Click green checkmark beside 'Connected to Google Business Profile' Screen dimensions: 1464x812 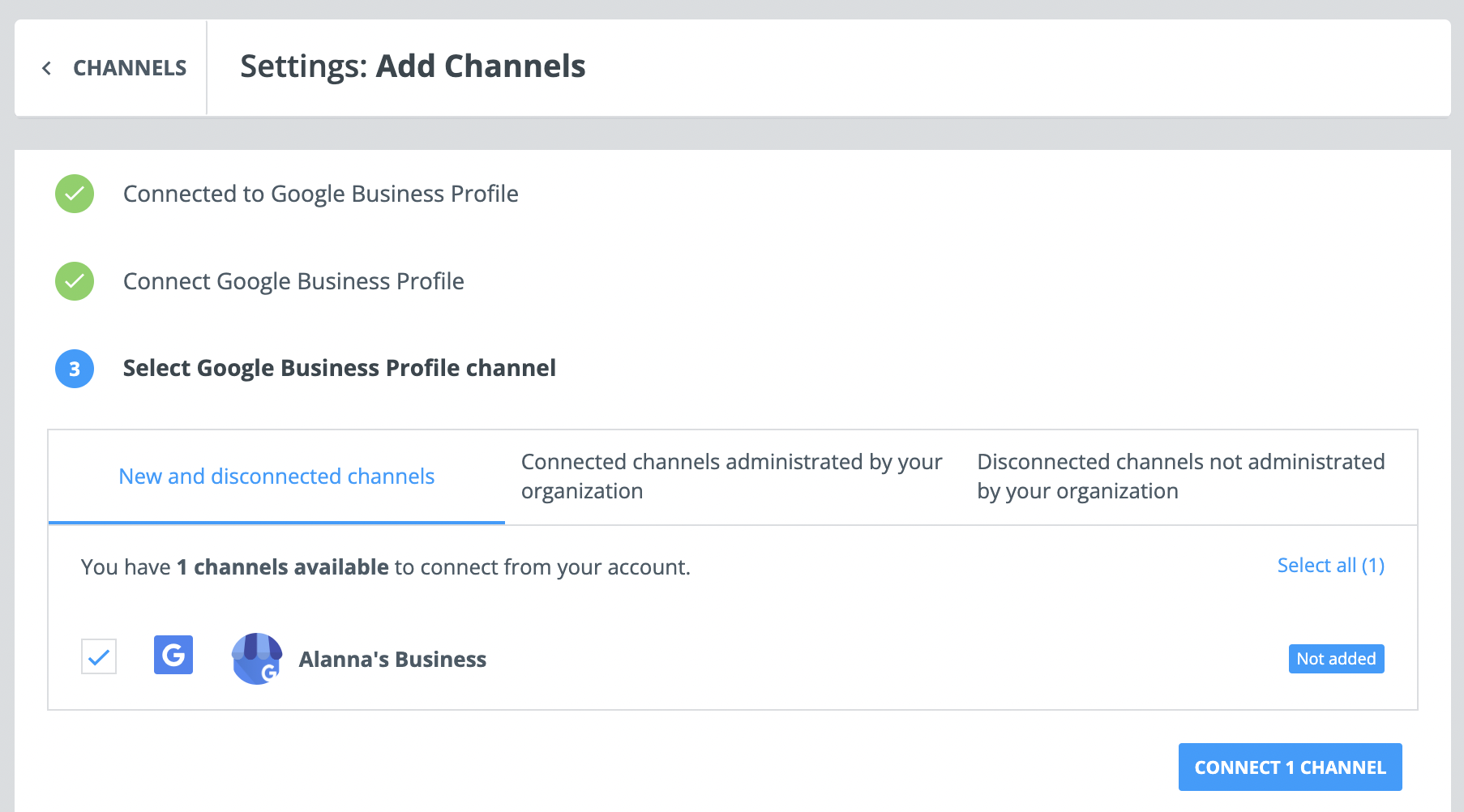[75, 194]
